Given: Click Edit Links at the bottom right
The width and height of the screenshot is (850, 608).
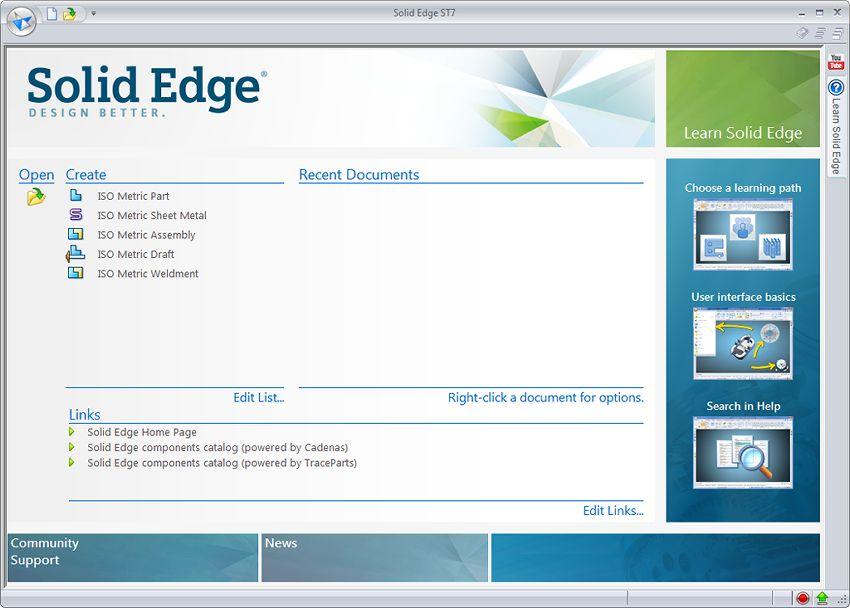Looking at the screenshot, I should [x=613, y=510].
